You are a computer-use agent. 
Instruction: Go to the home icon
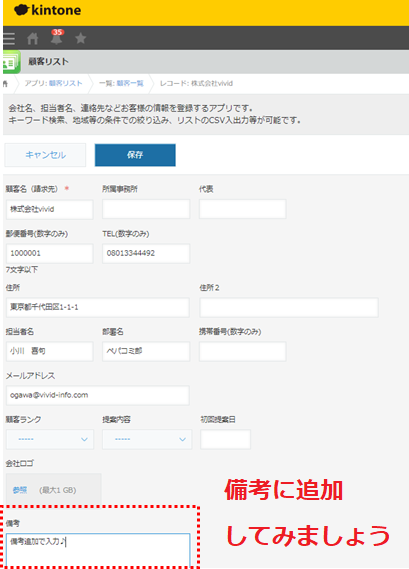coord(33,38)
